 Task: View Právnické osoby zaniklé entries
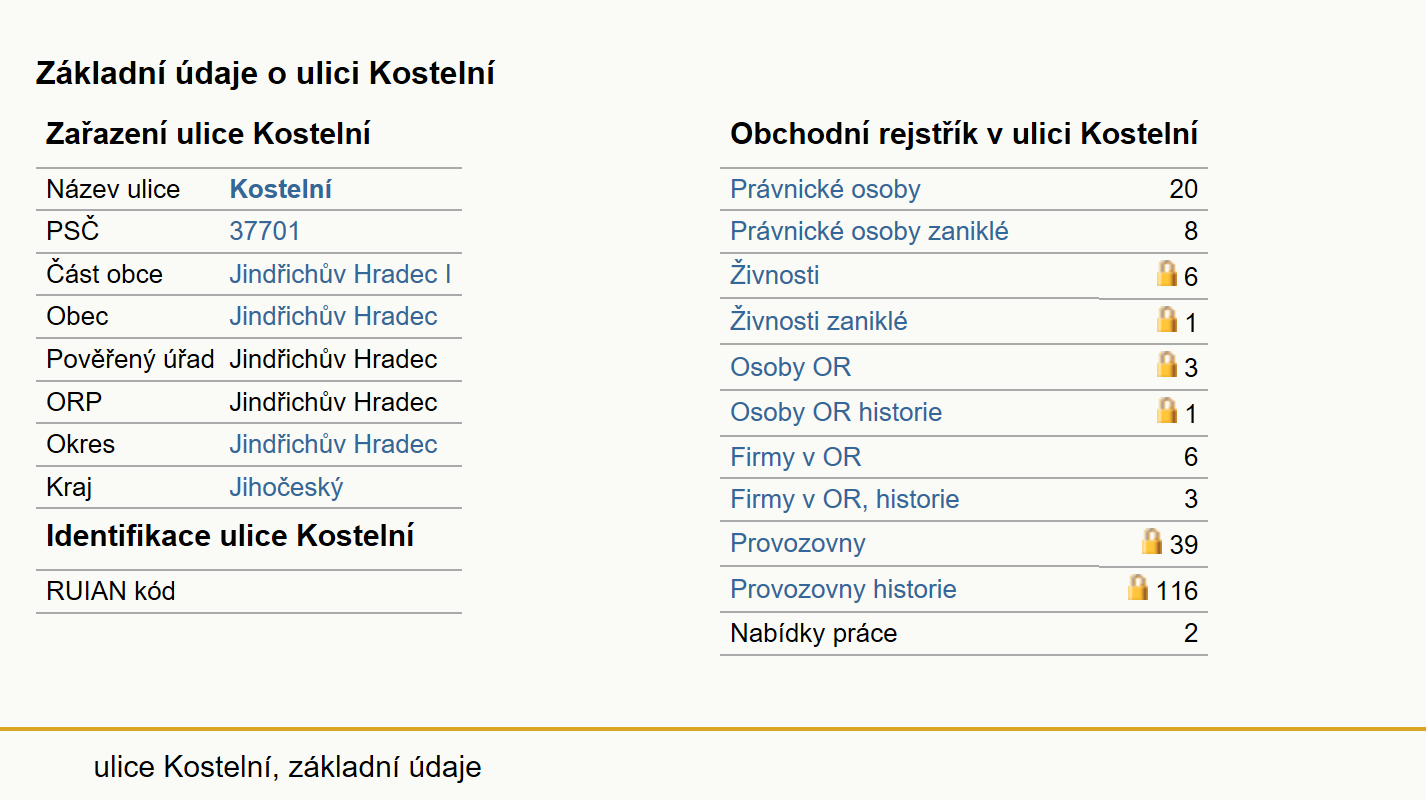click(870, 232)
